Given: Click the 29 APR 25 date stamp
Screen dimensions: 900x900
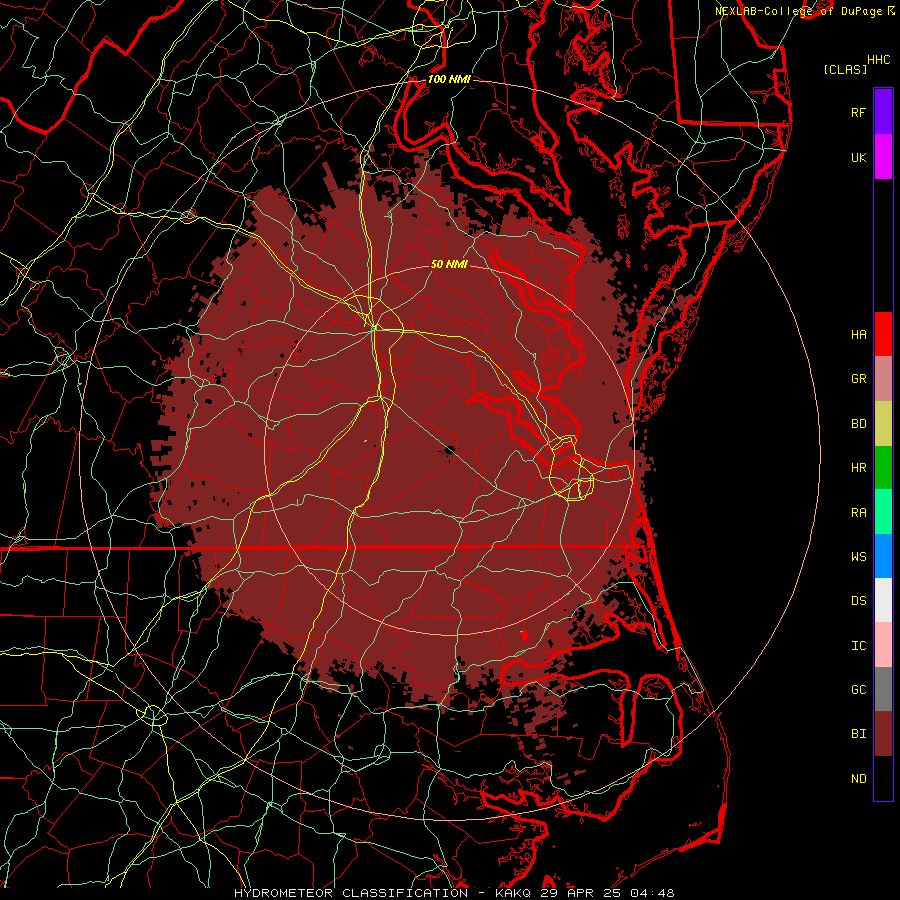Looking at the screenshot, I should coord(581,893).
